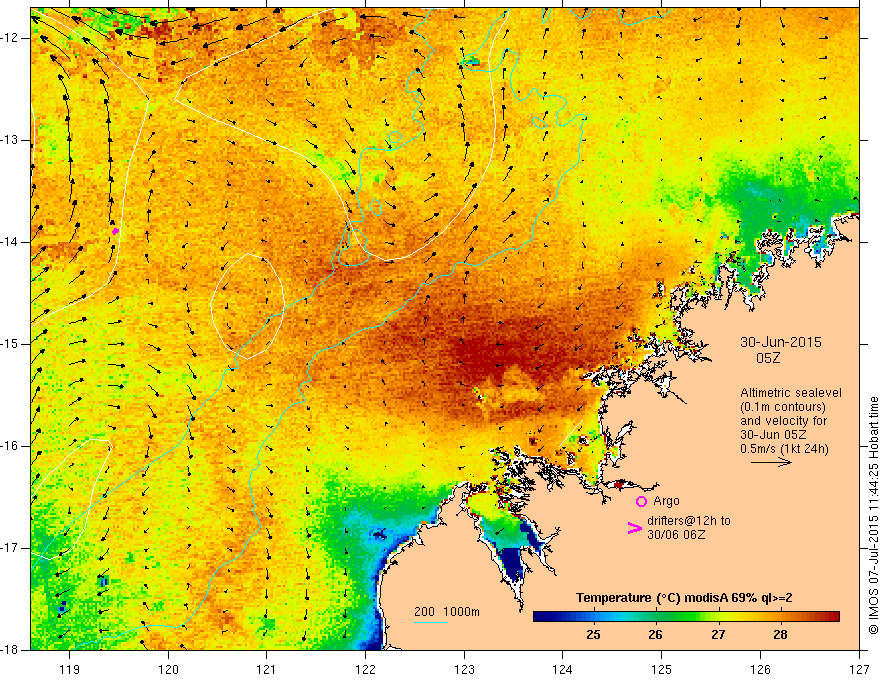
Task: Click the 'and velocity for' legend line
Action: [x=783, y=421]
